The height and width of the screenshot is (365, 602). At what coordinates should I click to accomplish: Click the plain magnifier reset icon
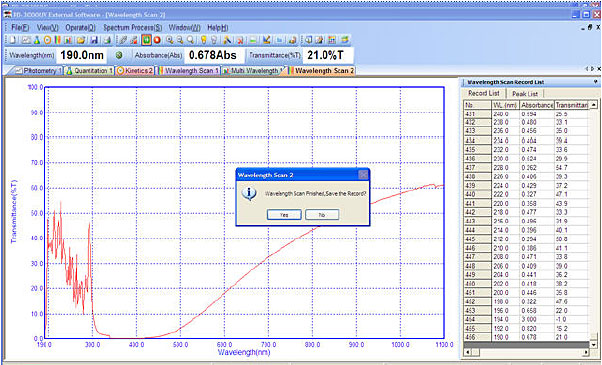191,40
